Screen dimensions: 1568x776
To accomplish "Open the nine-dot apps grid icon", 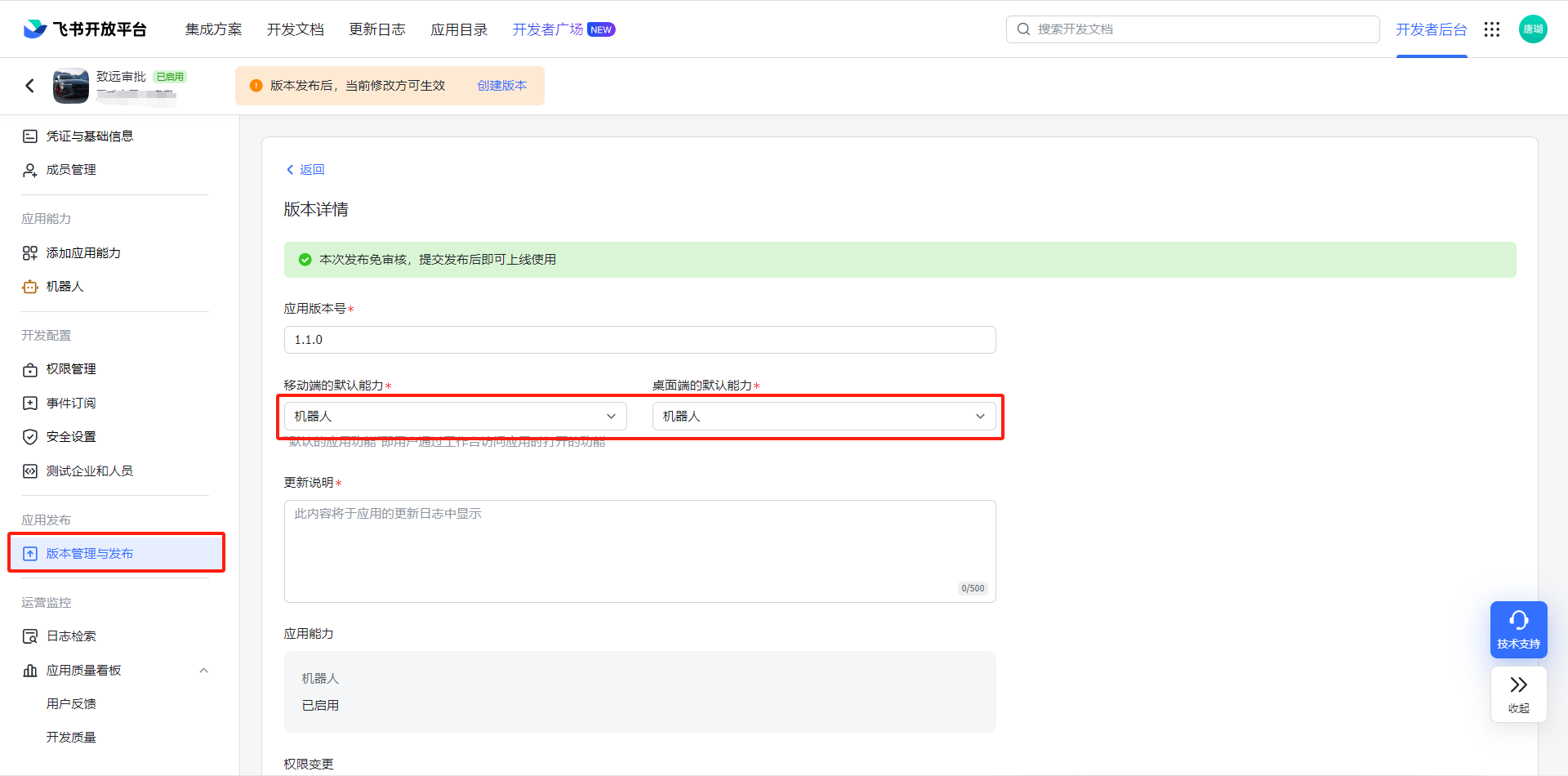I will point(1492,29).
